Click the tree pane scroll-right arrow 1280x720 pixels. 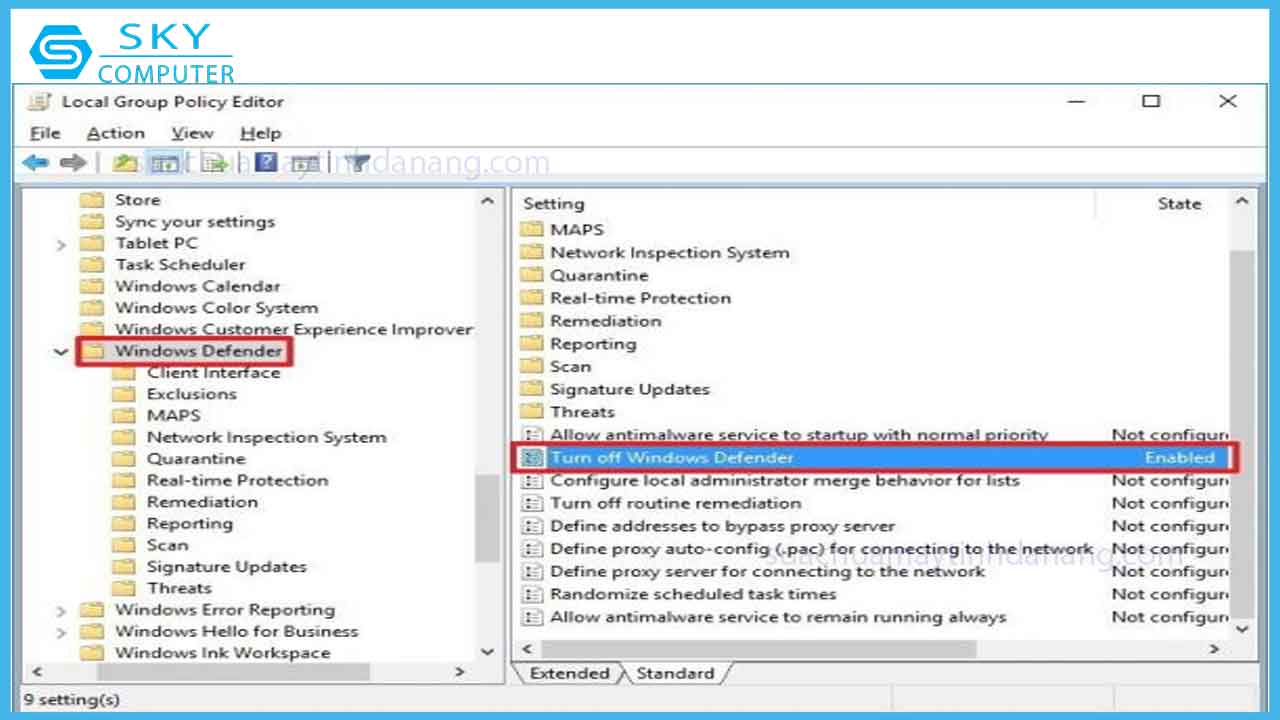tap(460, 673)
